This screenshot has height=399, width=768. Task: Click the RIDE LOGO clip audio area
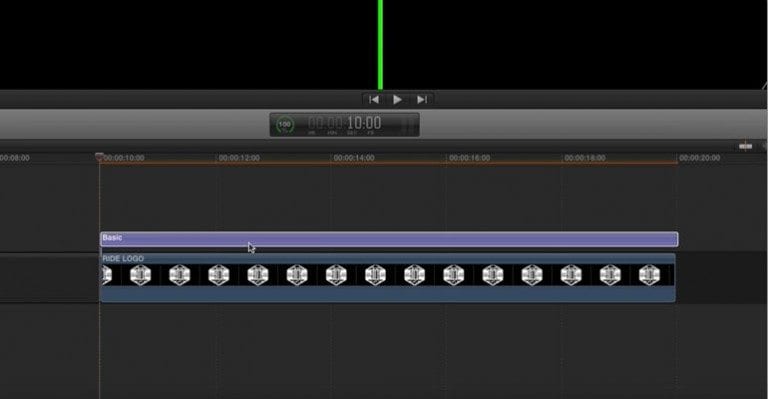pyautogui.click(x=387, y=294)
